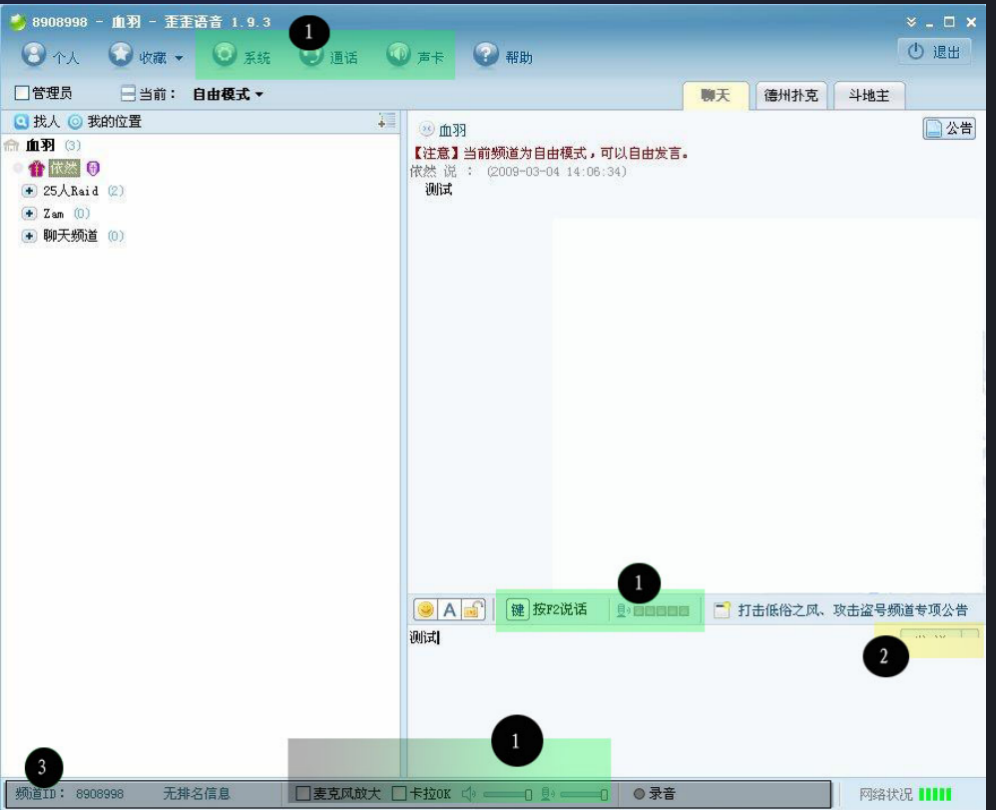The width and height of the screenshot is (996, 810).
Task: Click 我的位置 to locate myself
Action: 105,121
